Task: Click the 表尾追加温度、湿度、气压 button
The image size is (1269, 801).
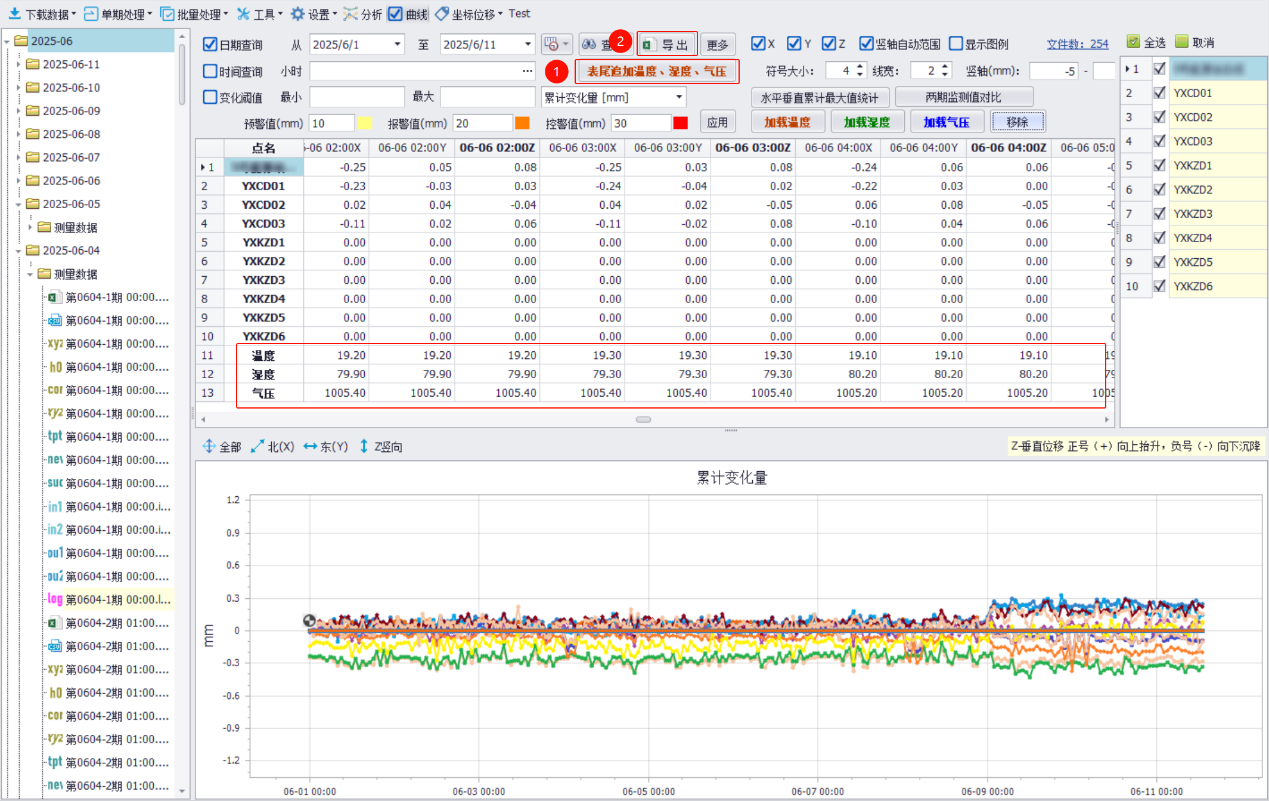Action: click(656, 72)
